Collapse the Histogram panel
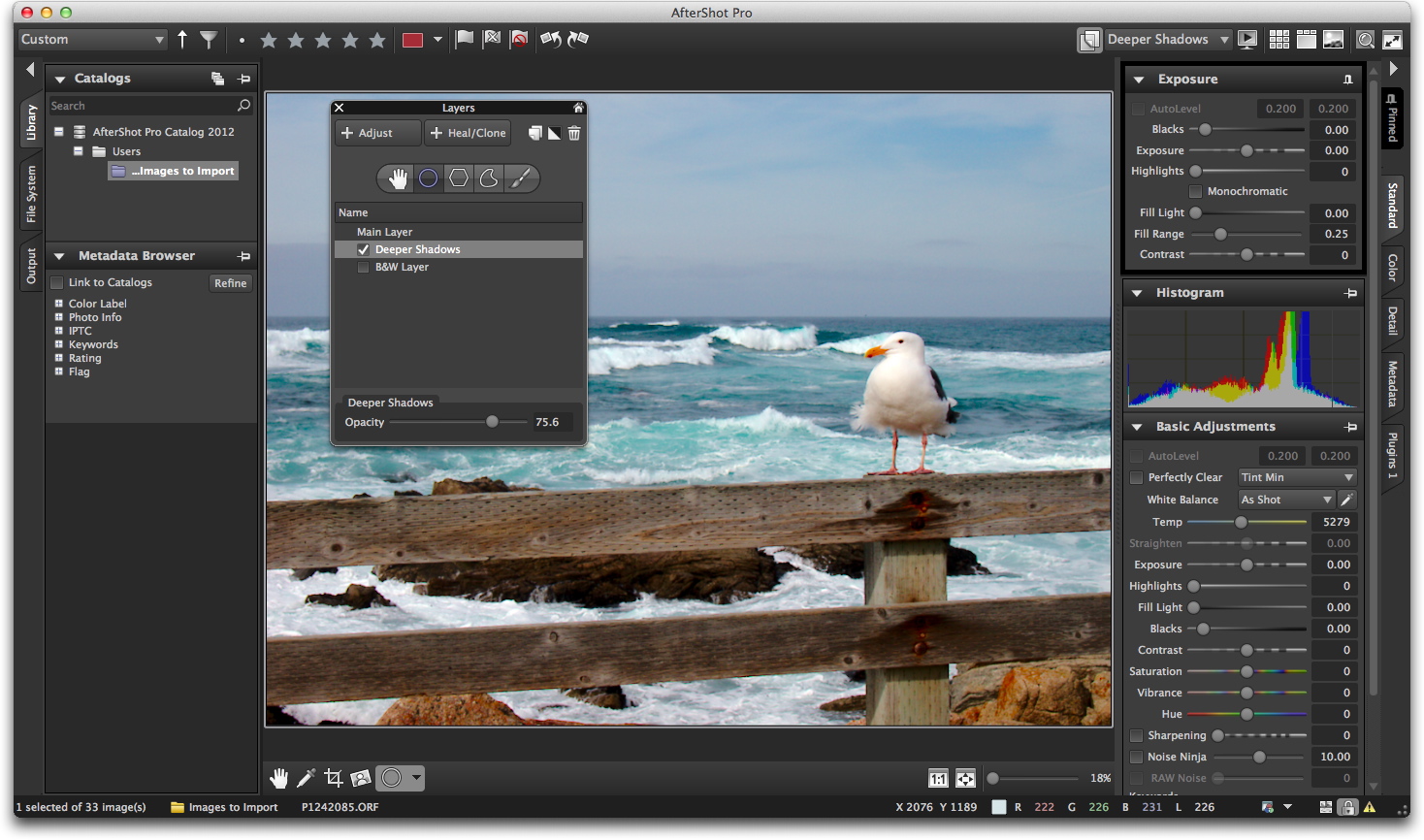 tap(1137, 293)
